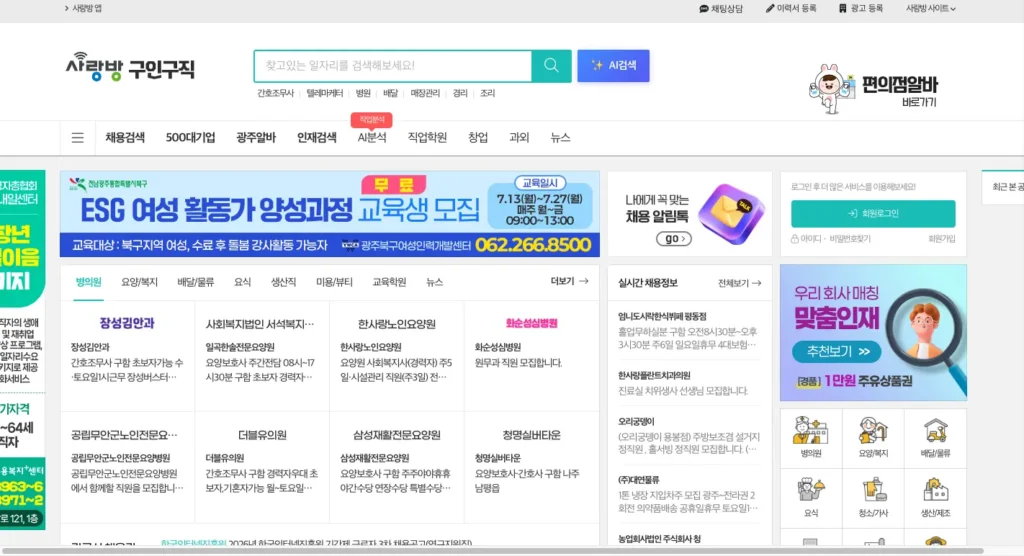Switch to the 생산직 tab
Viewport: 1024px width, 556px height.
coord(283,282)
